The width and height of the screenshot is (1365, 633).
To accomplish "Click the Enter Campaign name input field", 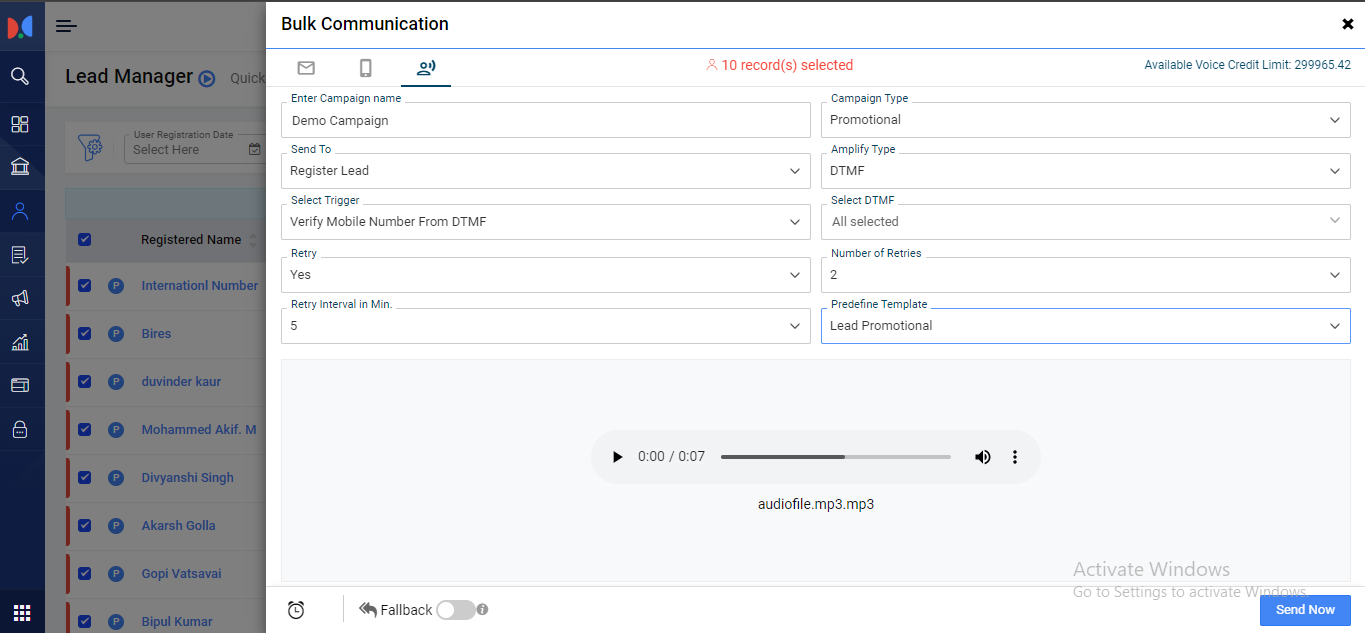I will click(545, 121).
